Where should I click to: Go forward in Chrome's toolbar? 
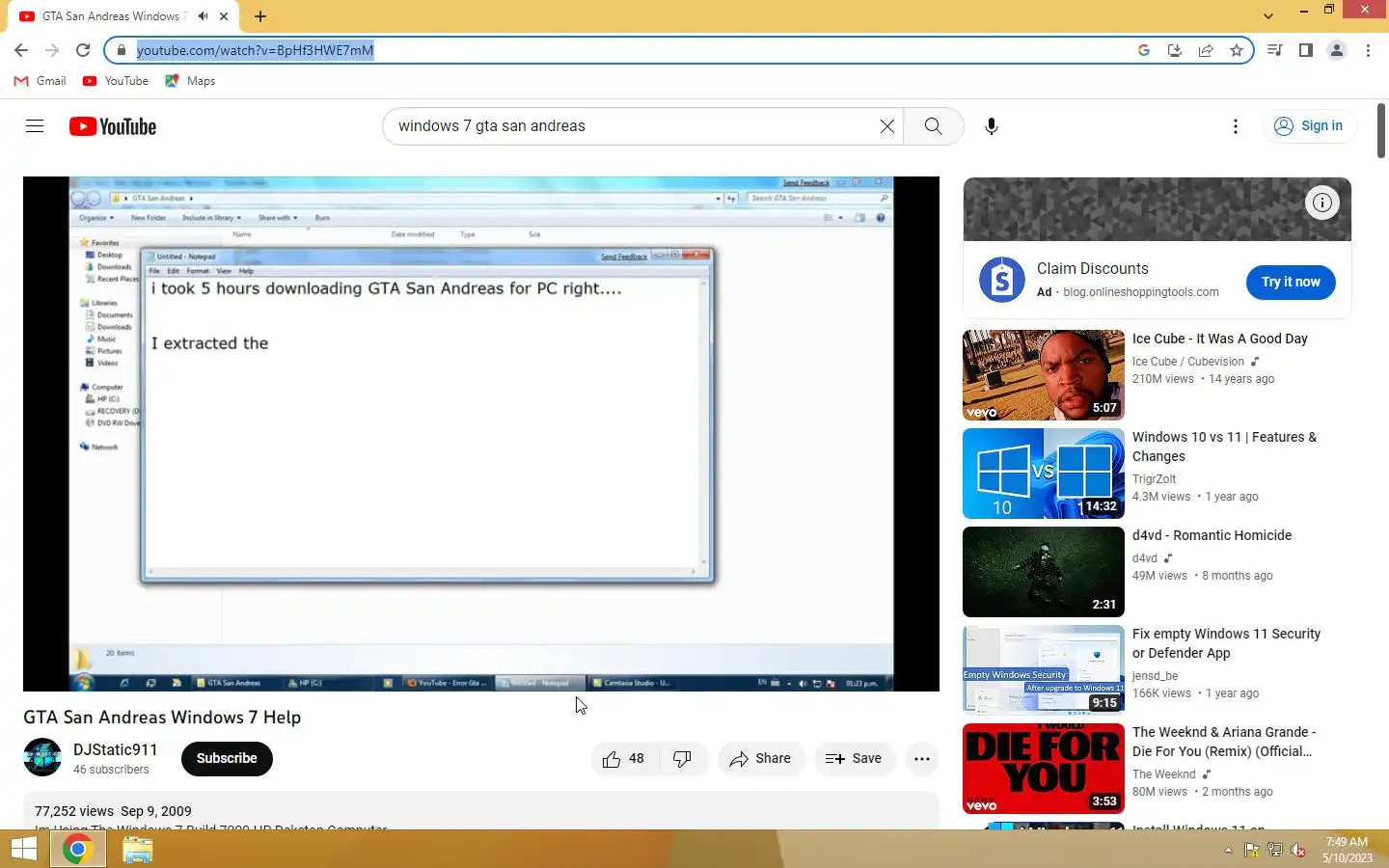pos(52,50)
